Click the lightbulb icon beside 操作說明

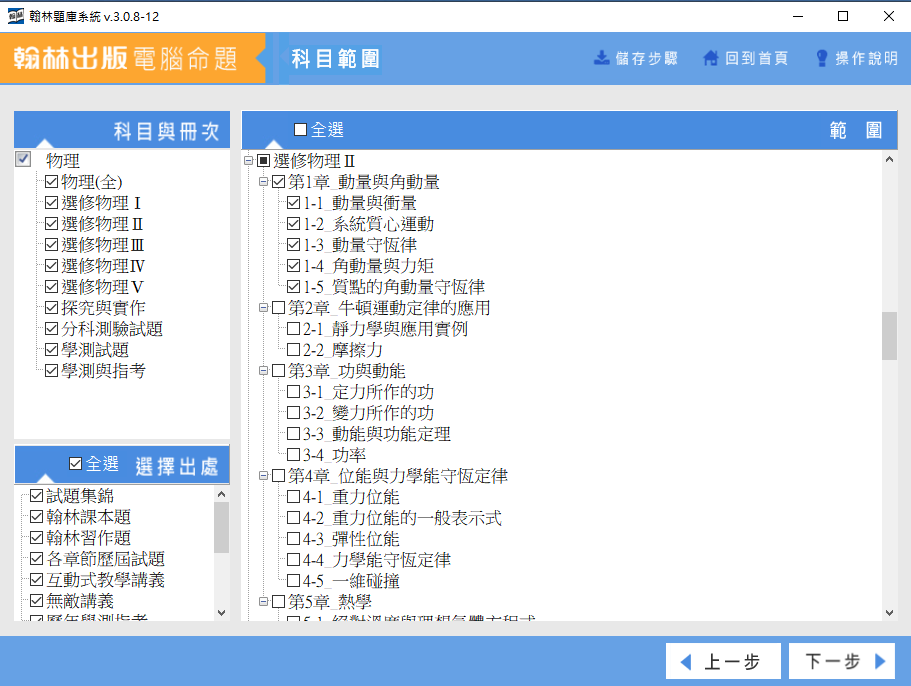(822, 58)
